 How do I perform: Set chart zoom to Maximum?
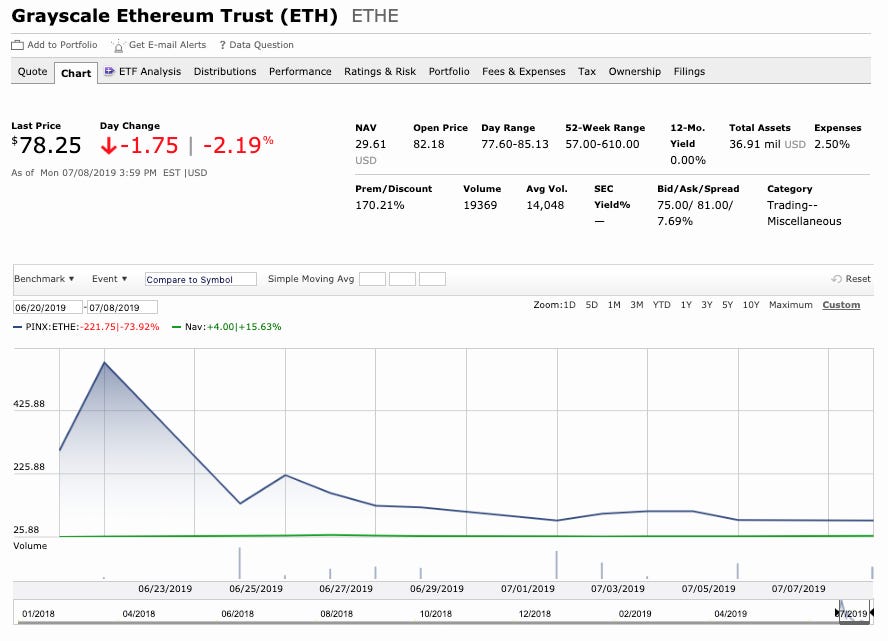pyautogui.click(x=791, y=305)
